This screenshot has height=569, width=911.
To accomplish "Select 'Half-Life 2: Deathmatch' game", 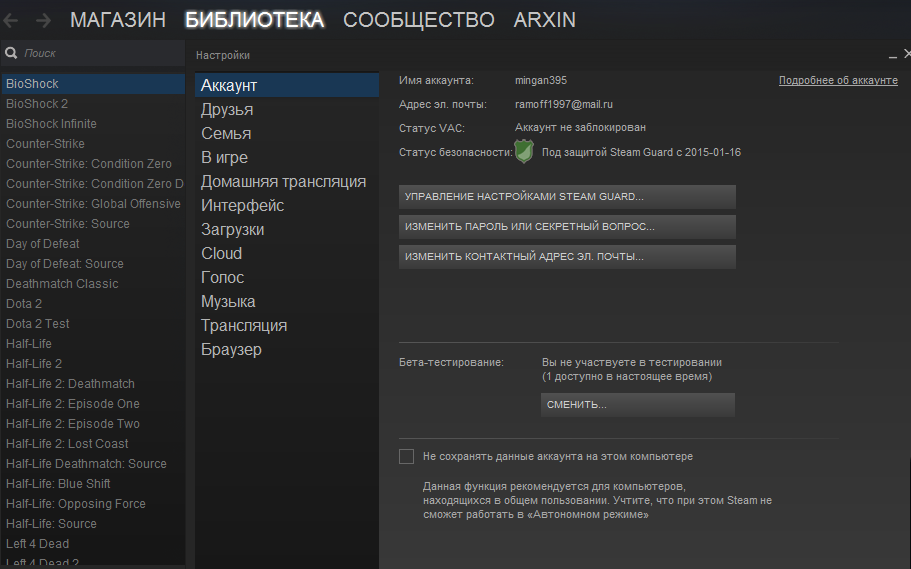I will pyautogui.click(x=93, y=384).
